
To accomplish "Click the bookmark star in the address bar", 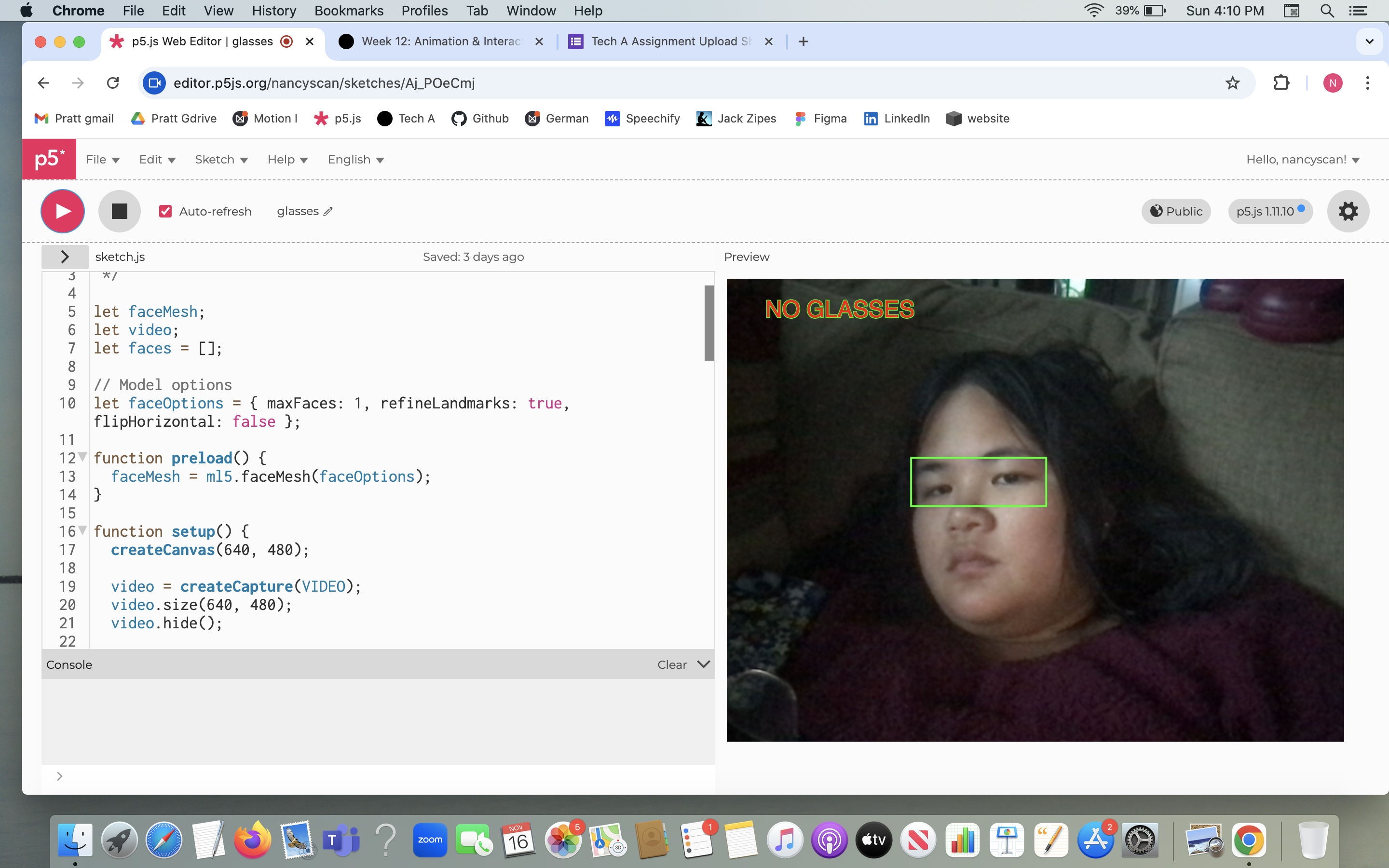I will tap(1232, 82).
